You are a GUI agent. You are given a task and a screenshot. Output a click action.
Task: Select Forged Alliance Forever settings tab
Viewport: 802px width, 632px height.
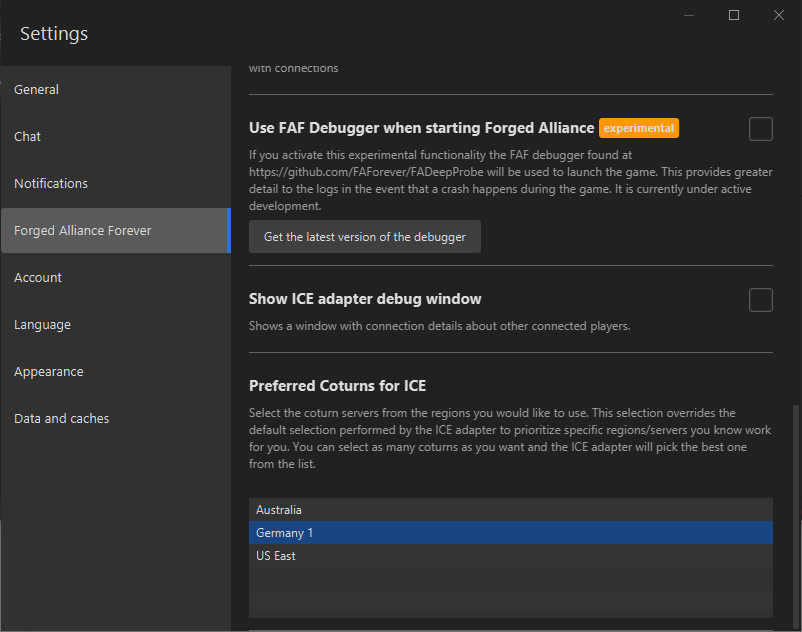pyautogui.click(x=116, y=231)
